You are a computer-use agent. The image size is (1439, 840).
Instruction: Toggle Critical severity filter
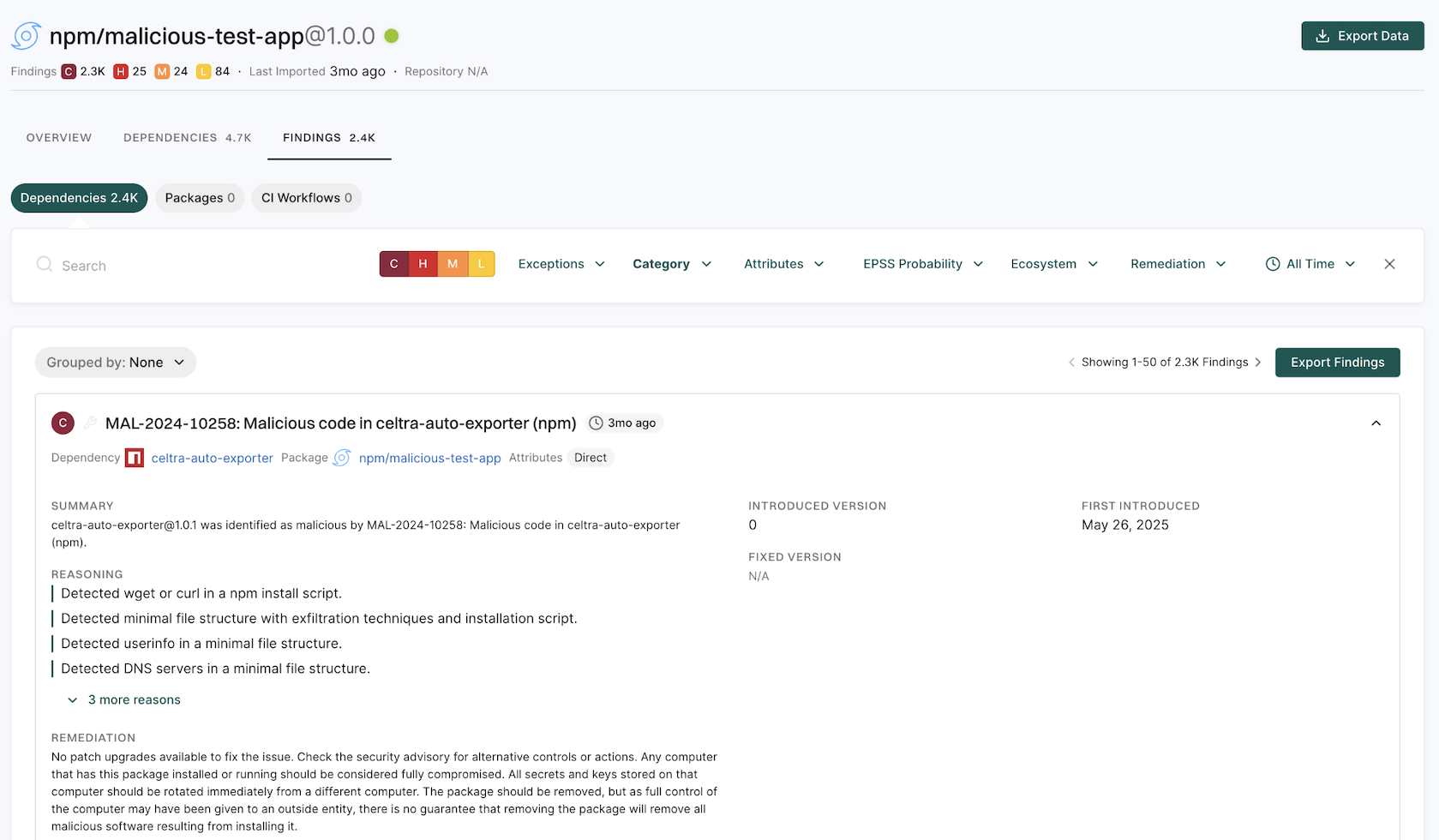[x=394, y=264]
